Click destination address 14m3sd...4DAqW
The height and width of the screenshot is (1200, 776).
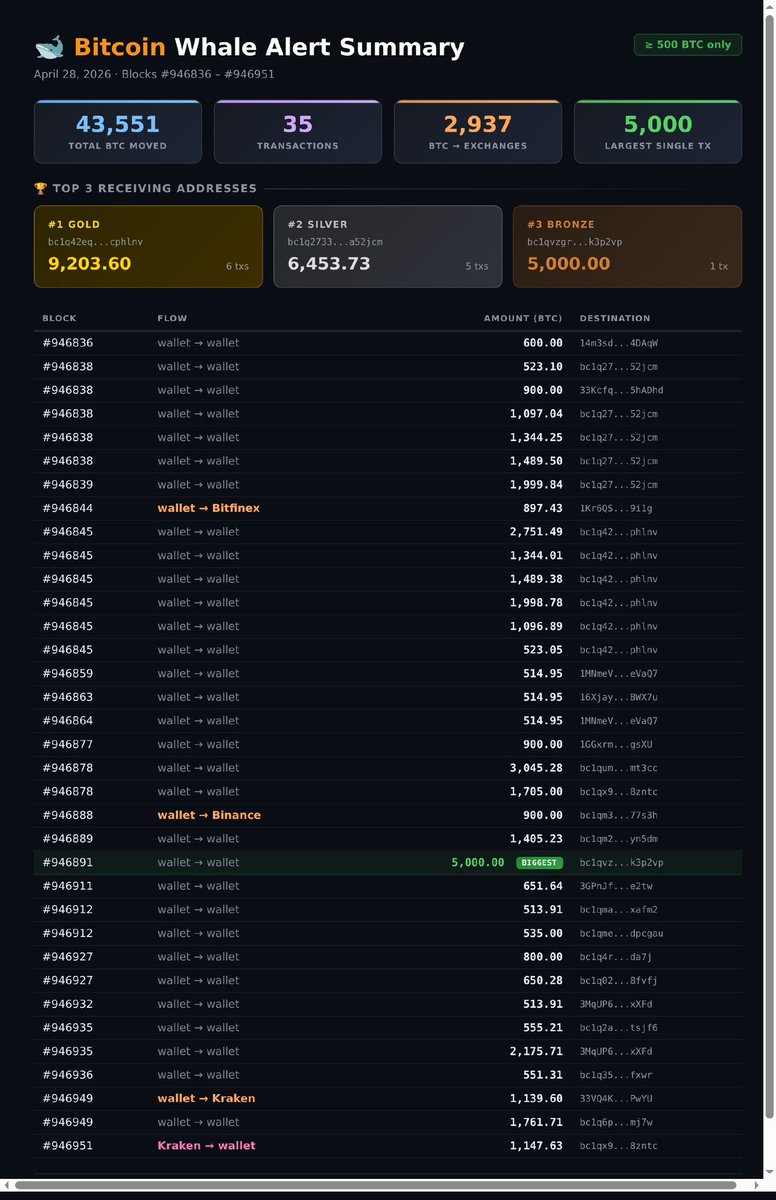(x=619, y=343)
